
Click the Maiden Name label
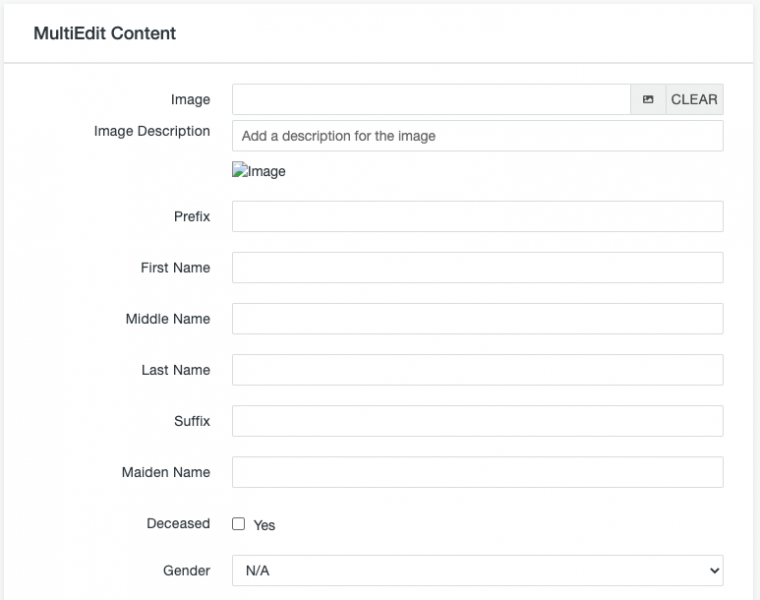click(166, 471)
